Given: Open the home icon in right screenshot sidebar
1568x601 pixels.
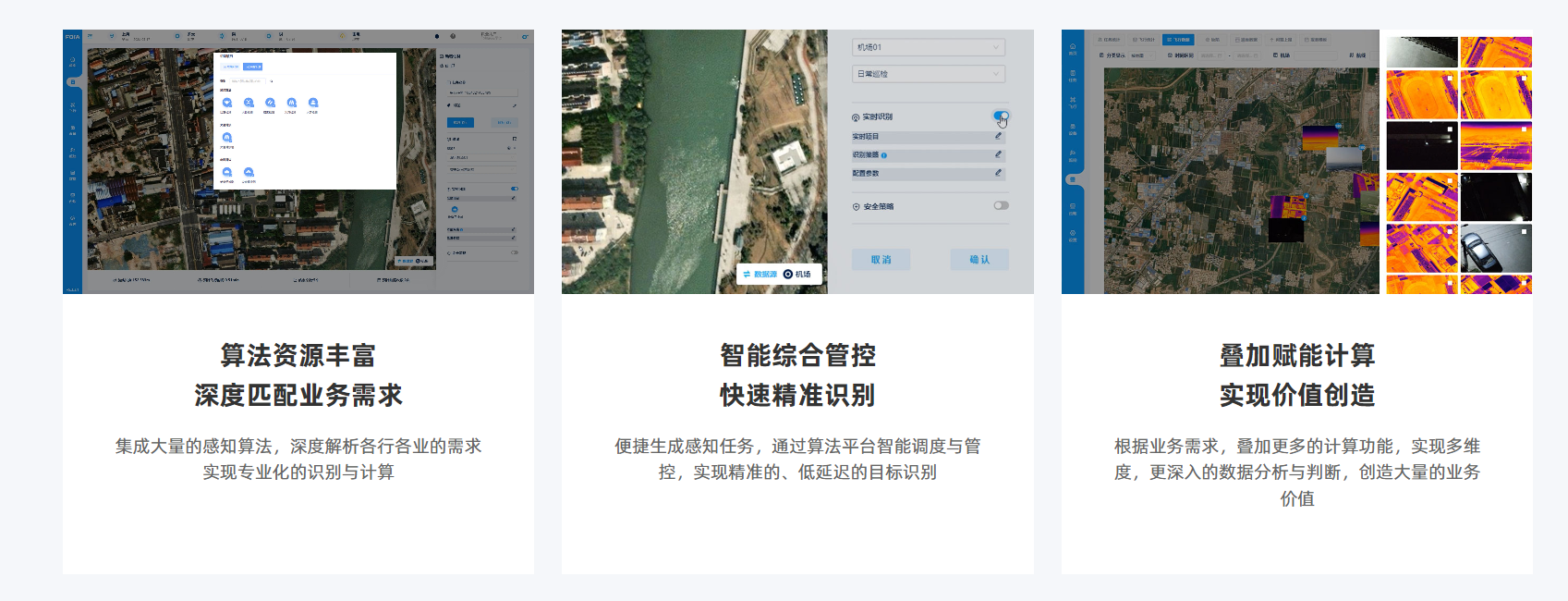Looking at the screenshot, I should (1073, 46).
